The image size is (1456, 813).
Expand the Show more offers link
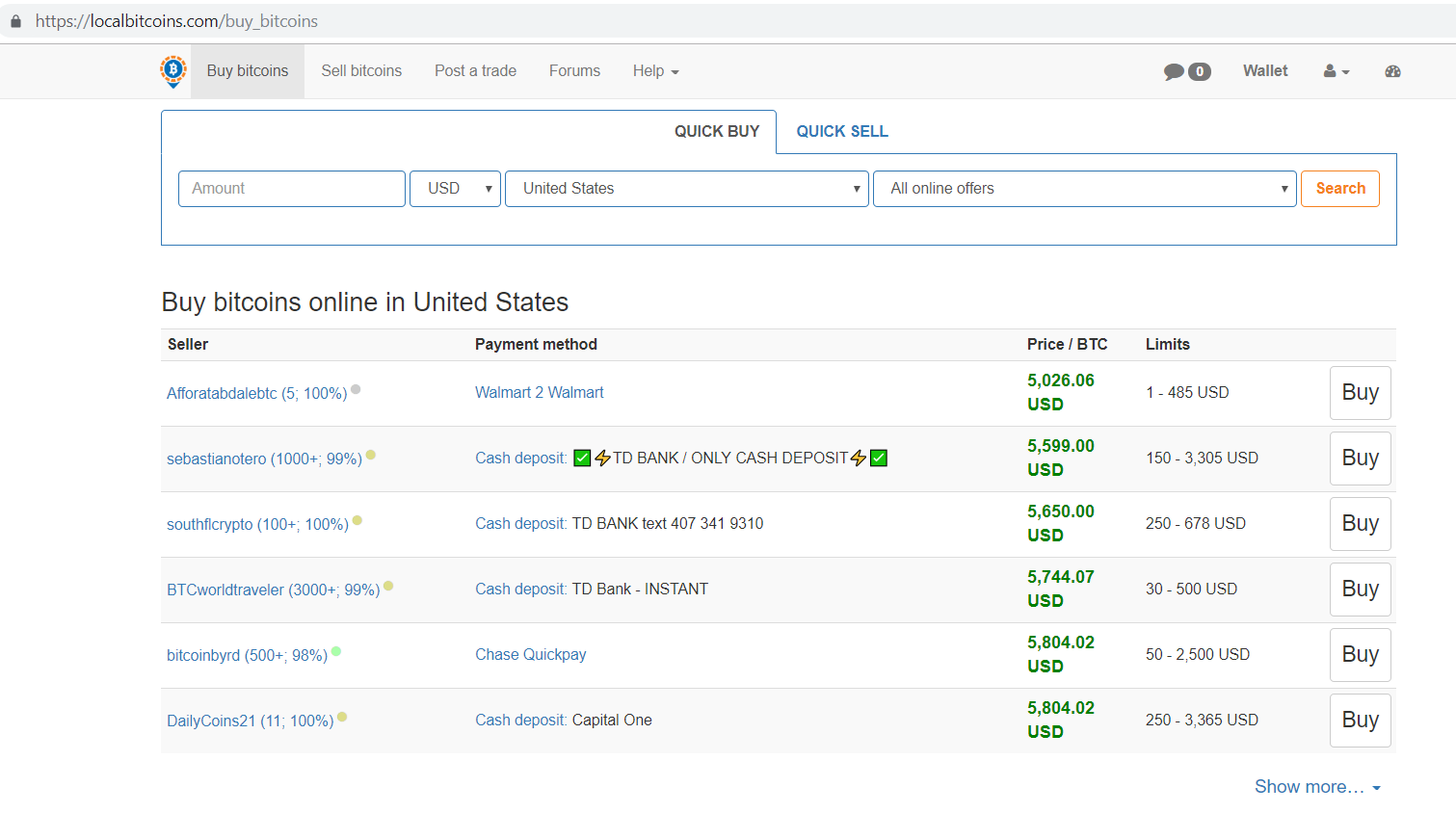(x=1317, y=787)
